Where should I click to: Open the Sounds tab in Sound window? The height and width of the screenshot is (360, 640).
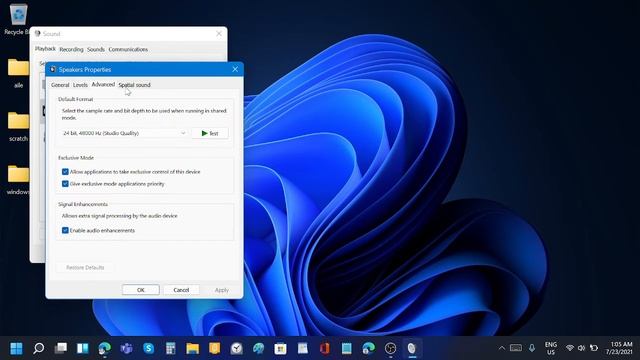click(96, 49)
